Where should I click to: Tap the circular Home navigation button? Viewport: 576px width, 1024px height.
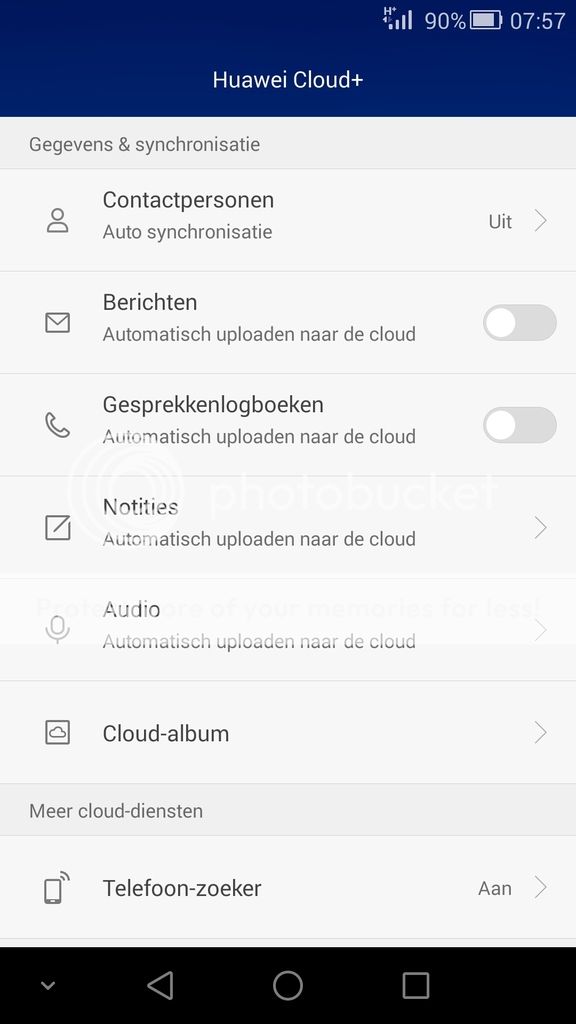point(288,985)
